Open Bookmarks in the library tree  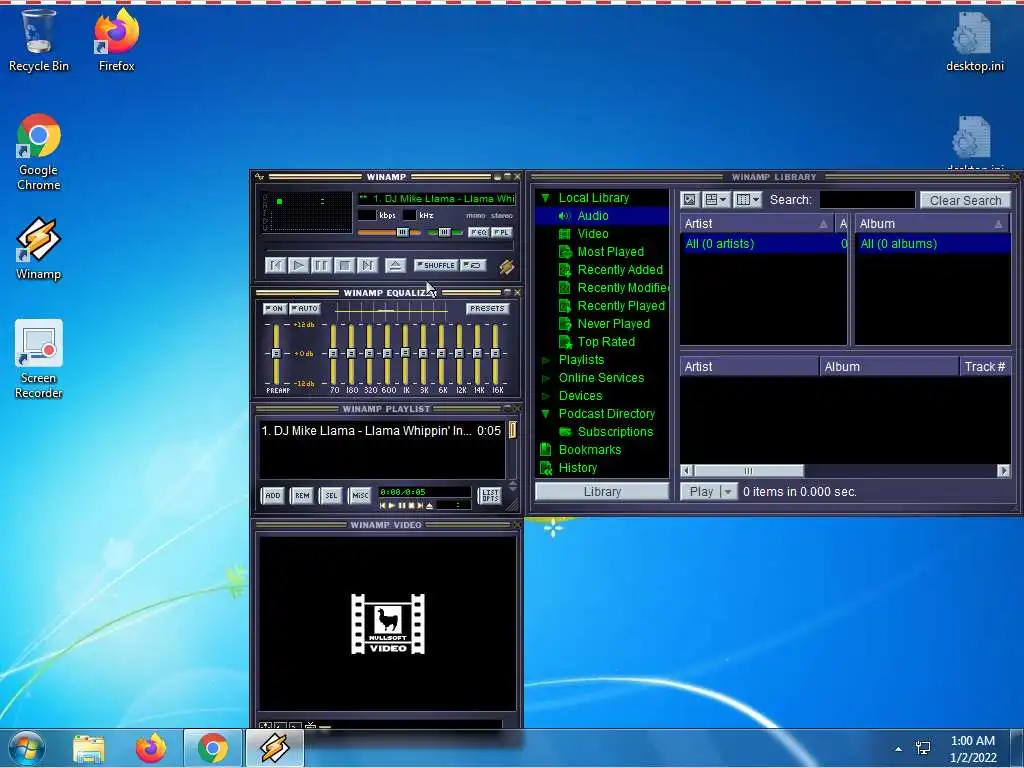[589, 450]
